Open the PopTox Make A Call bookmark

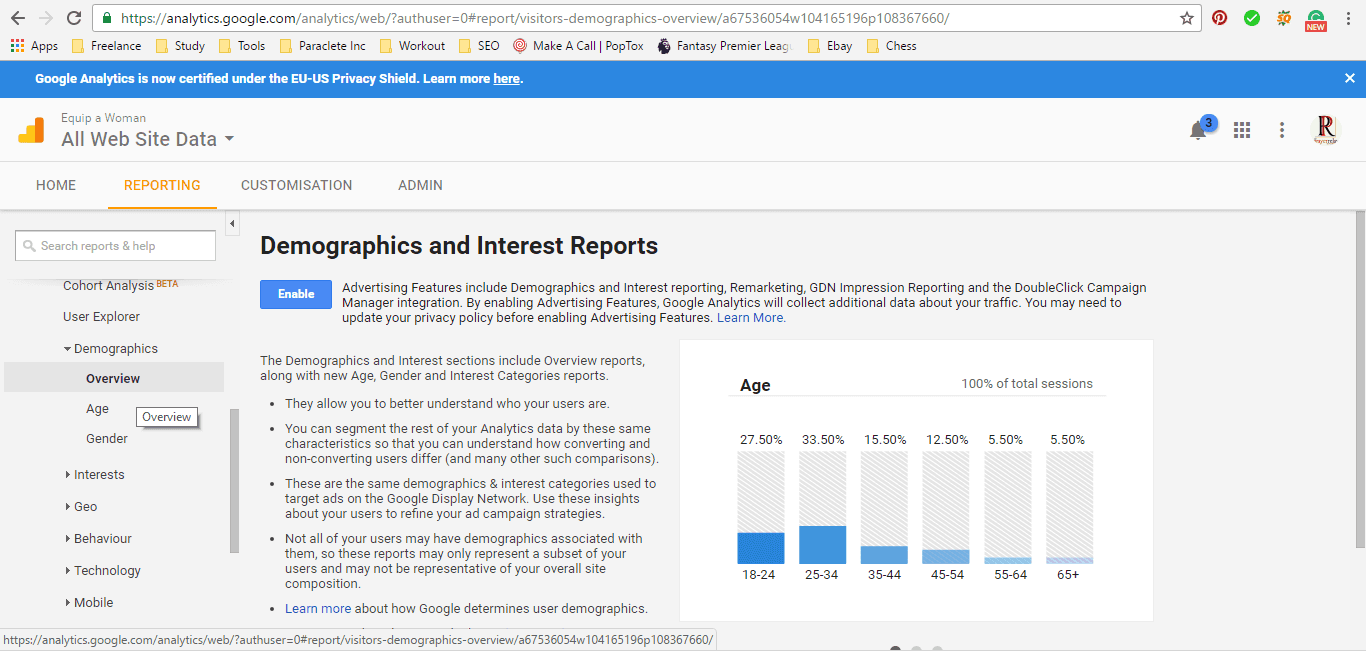(x=578, y=45)
